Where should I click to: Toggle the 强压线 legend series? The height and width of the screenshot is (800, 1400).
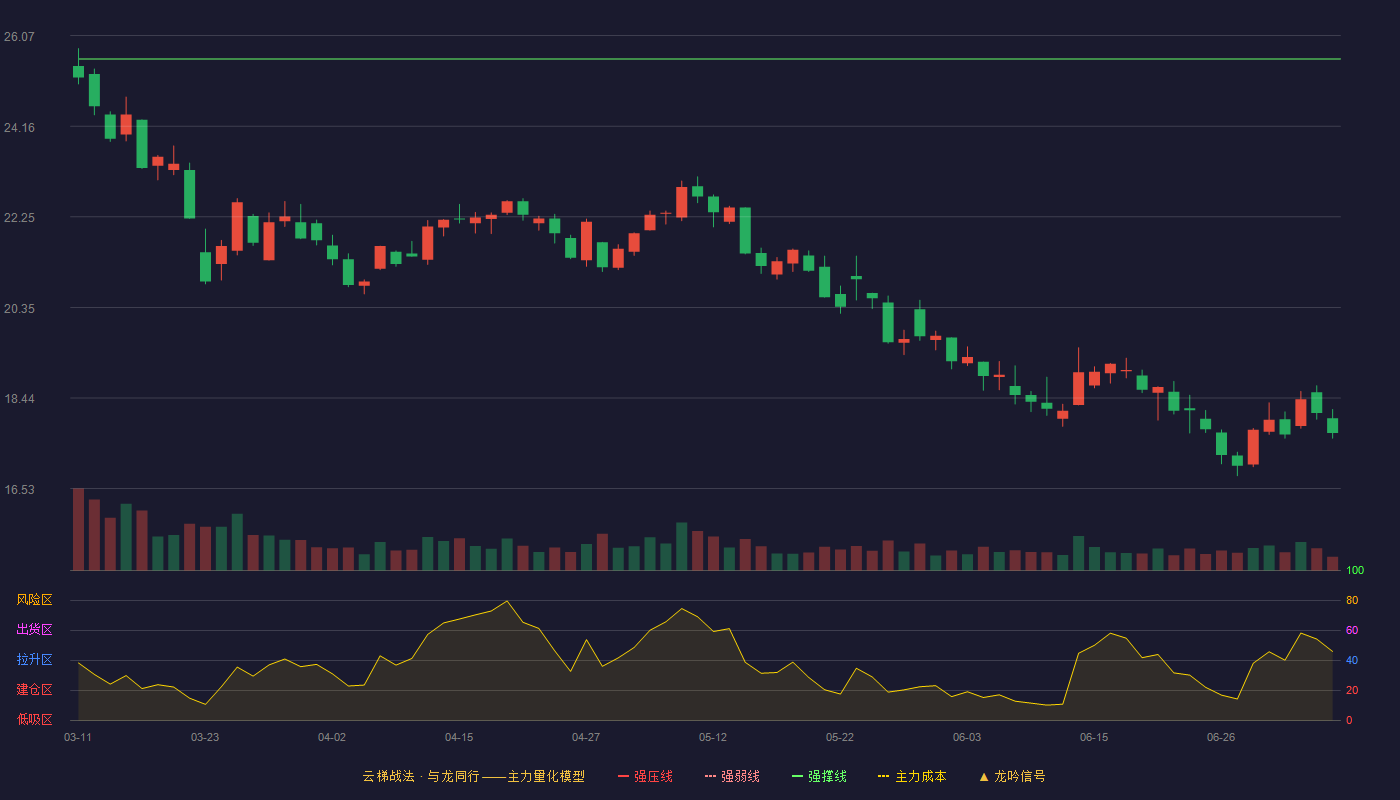tap(645, 776)
